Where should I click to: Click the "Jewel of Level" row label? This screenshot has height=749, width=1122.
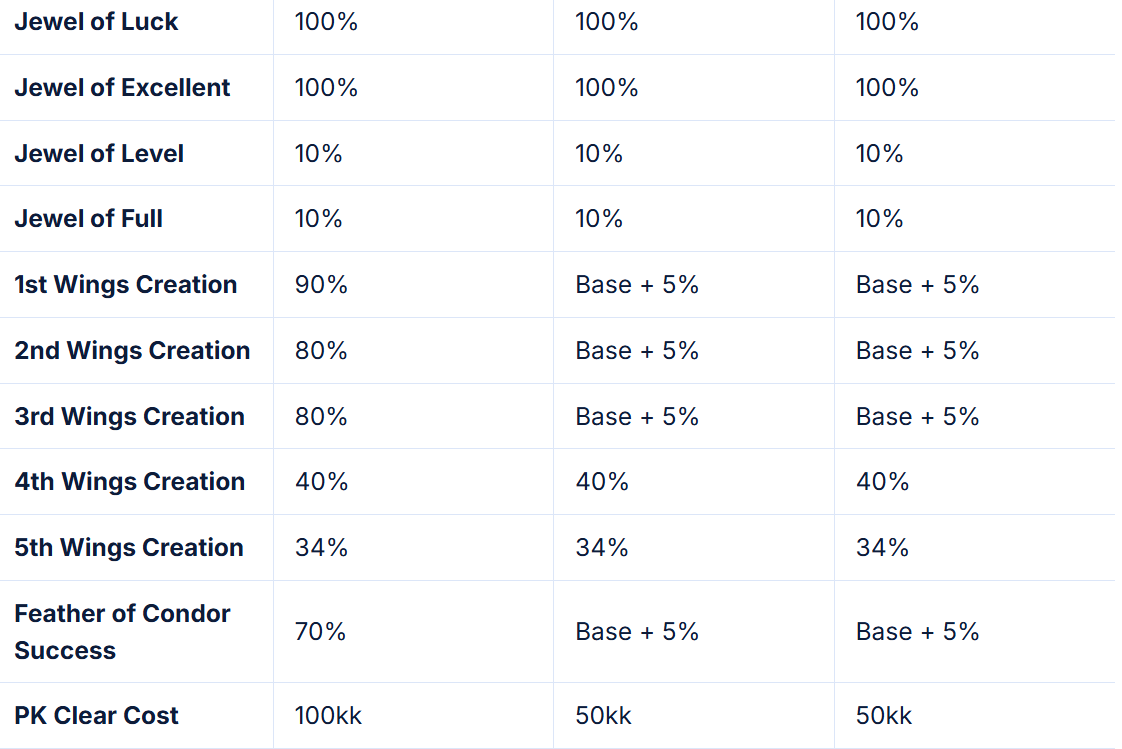coord(99,154)
